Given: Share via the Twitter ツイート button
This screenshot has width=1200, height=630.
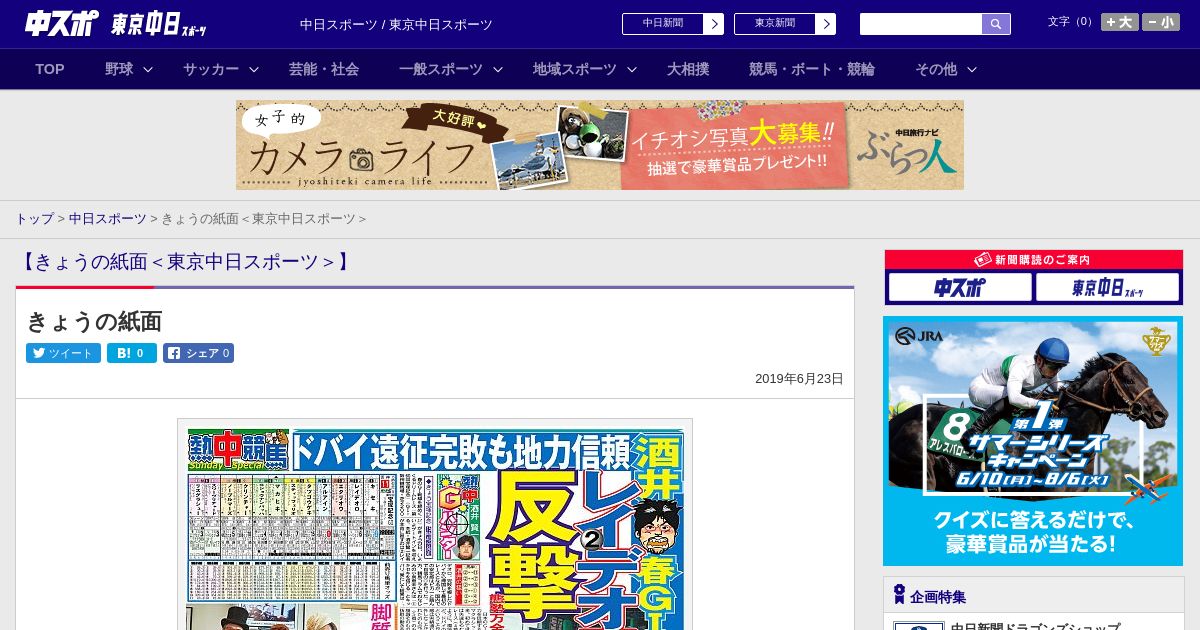Looking at the screenshot, I should 63,353.
